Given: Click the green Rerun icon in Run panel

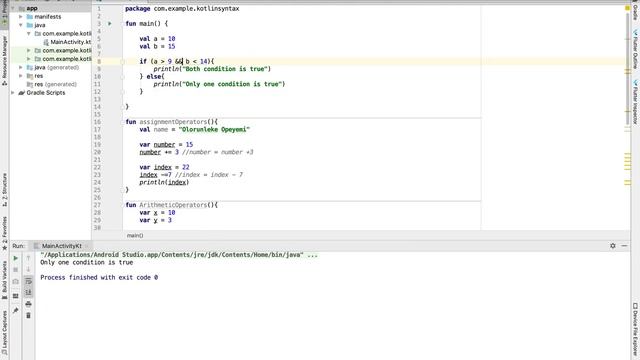Looking at the screenshot, I should point(16,258).
